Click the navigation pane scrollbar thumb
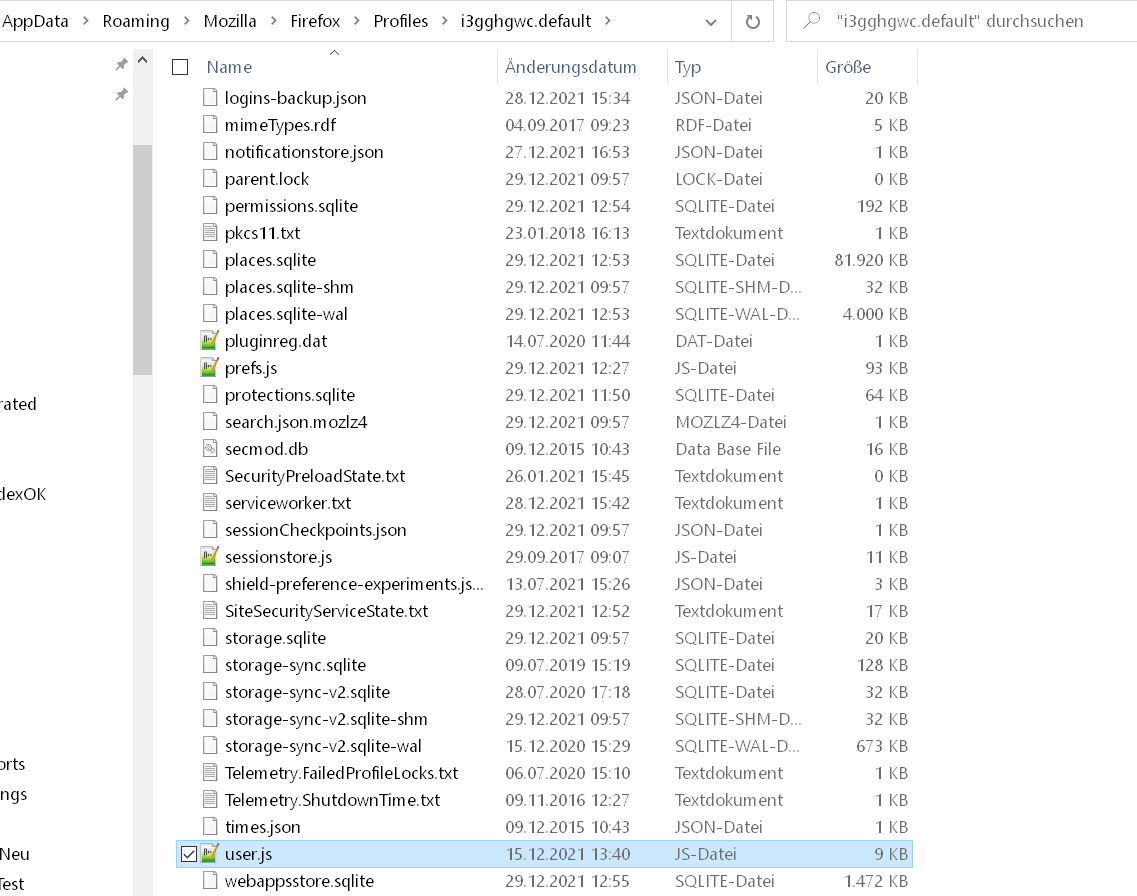This screenshot has height=896, width=1137. point(143,260)
